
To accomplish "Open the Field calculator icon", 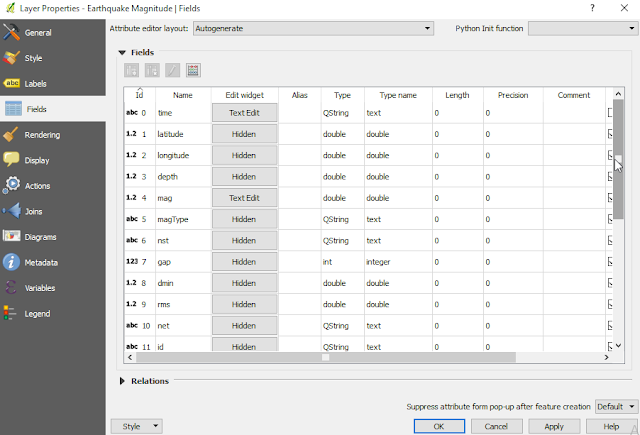I will pos(193,71).
